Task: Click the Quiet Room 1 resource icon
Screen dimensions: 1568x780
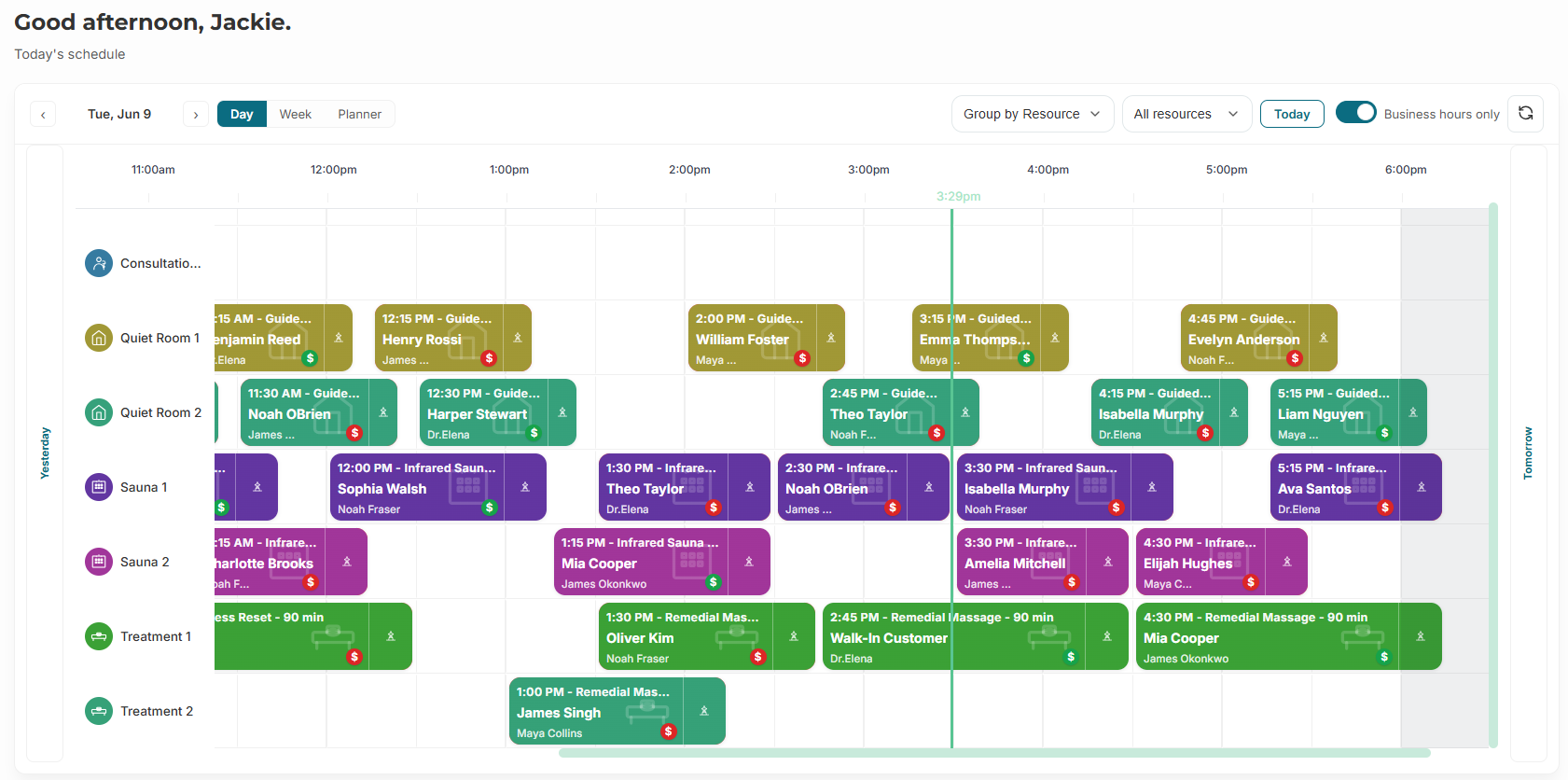Action: pos(99,338)
